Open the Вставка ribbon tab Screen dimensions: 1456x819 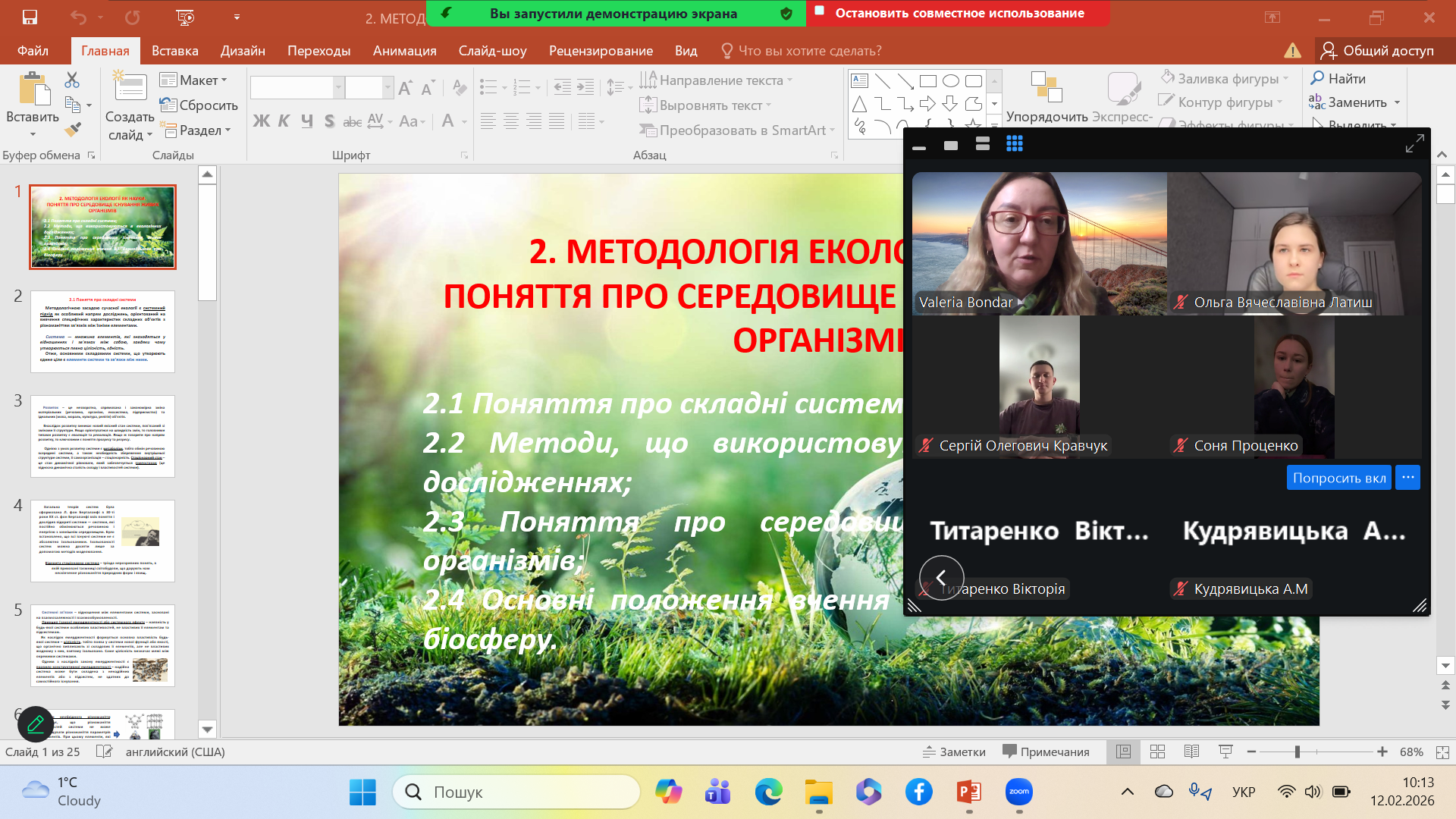174,51
